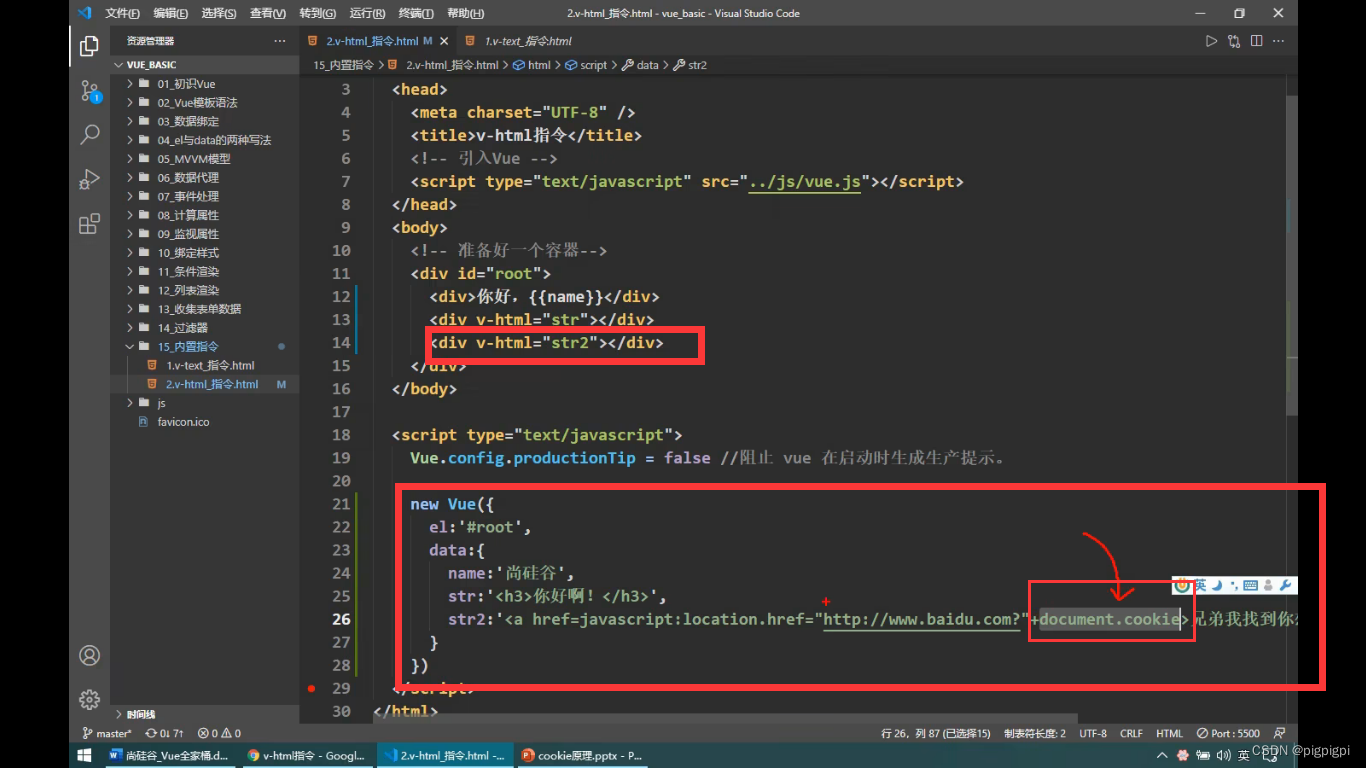Viewport: 1366px width, 768px height.
Task: Open the cookie原理.pptx PowerPoint taskbar item
Action: pos(581,756)
